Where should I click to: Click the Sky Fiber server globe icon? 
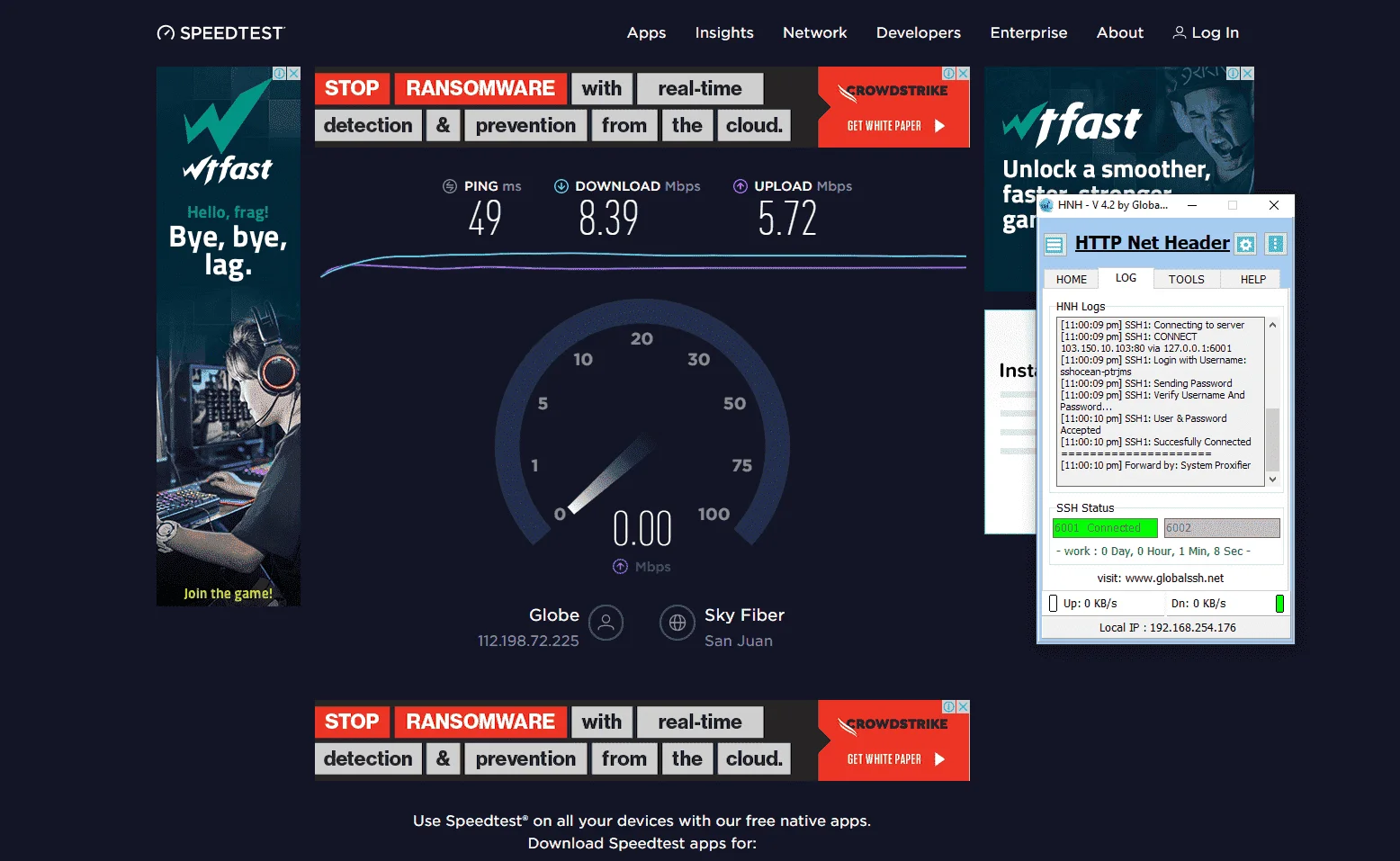678,622
